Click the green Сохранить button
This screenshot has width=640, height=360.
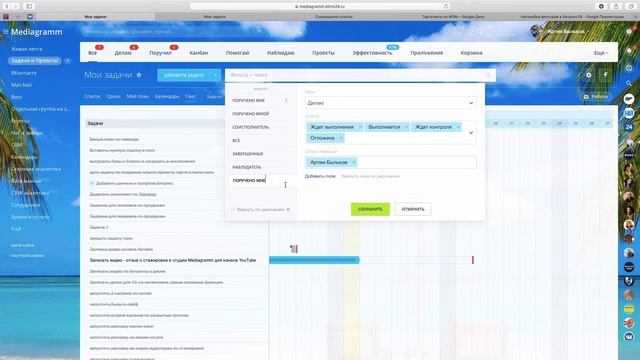[x=370, y=209]
